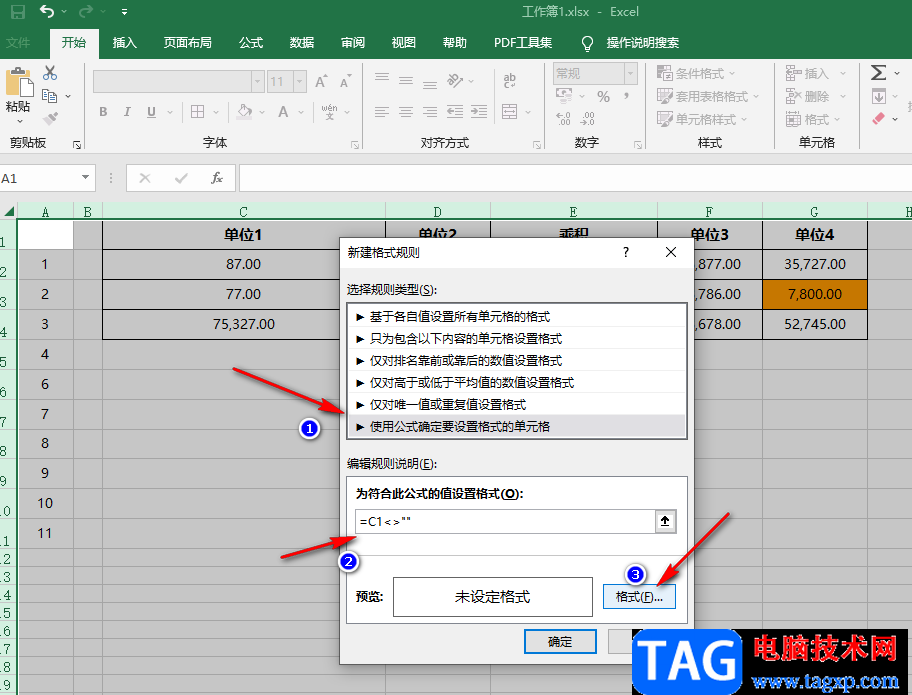912x695 pixels.
Task: Open the Name Box A1 dropdown
Action: point(86,177)
